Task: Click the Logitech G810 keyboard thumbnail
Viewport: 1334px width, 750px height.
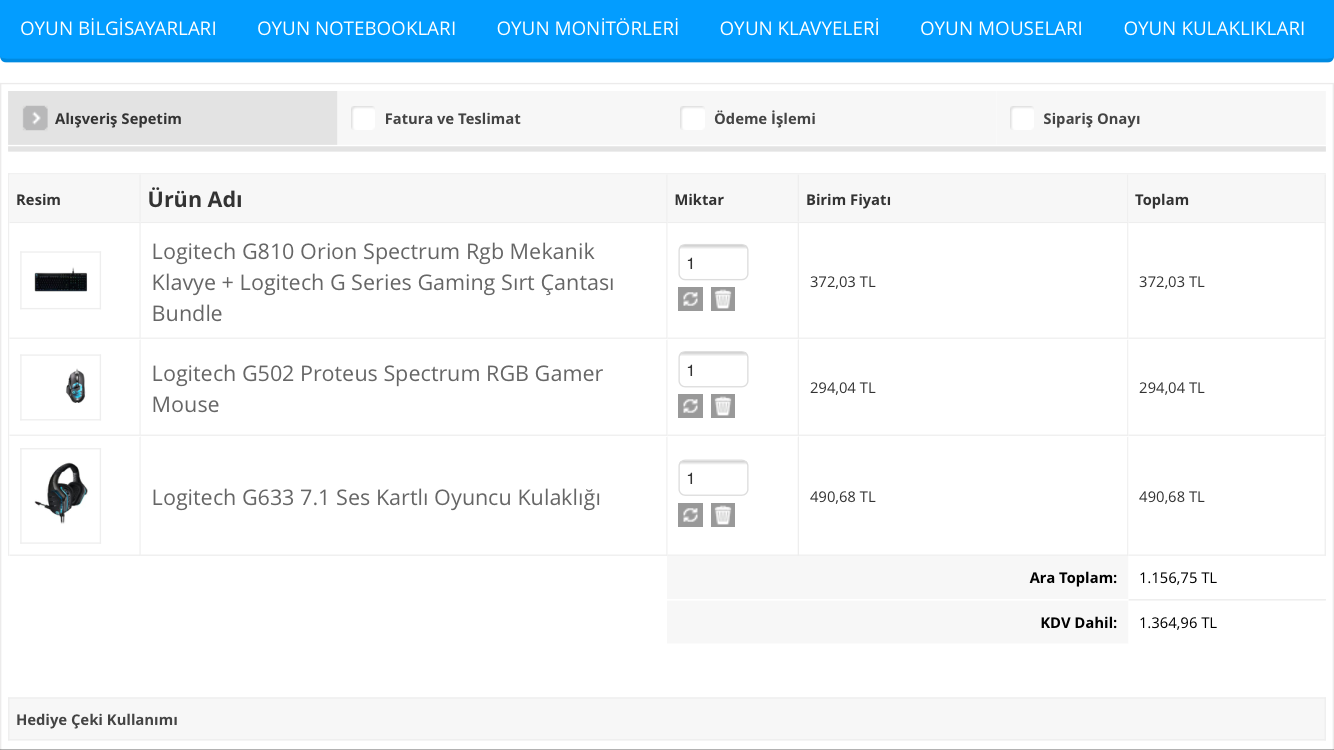Action: point(61,280)
